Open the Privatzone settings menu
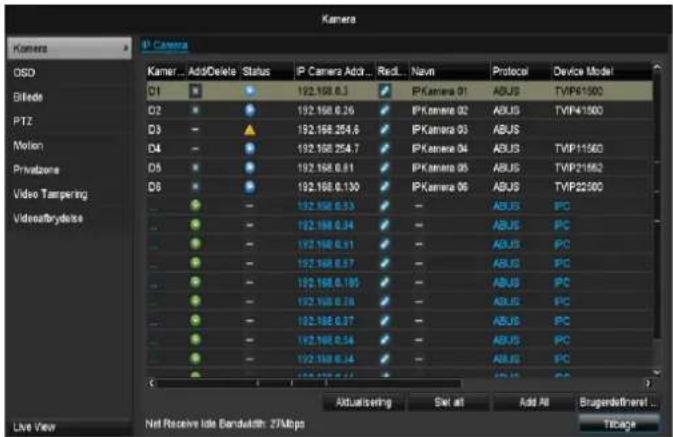This screenshot has width=673, height=437. tap(36, 170)
